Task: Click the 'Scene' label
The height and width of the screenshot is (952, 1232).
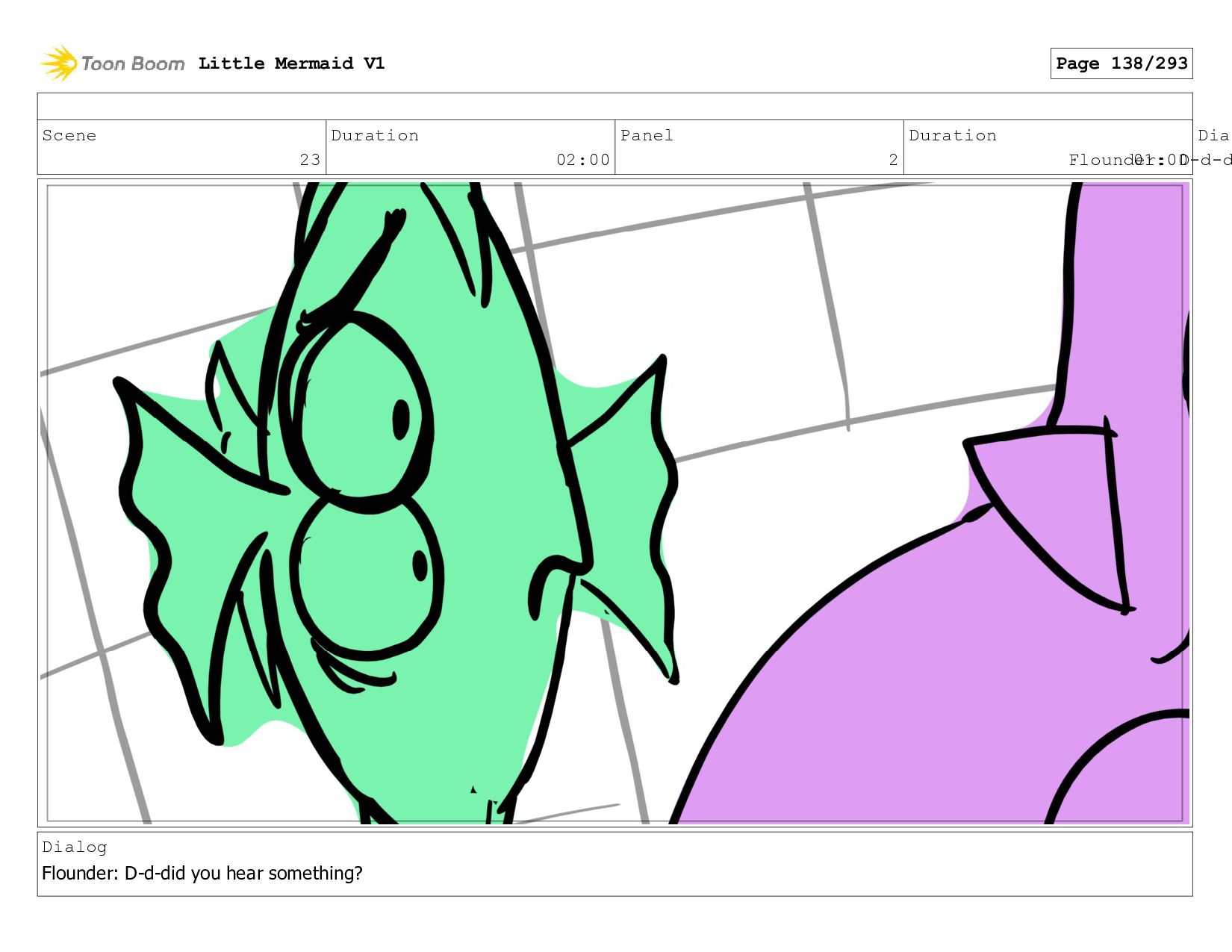Action: coord(69,135)
